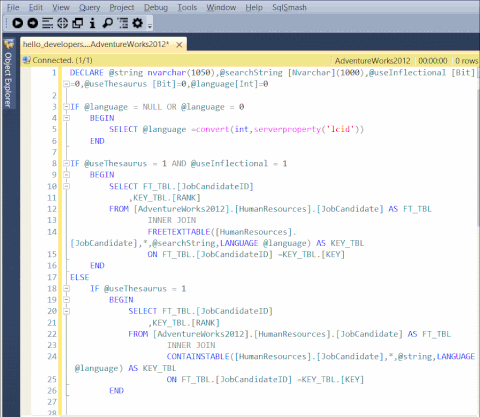Click 'INNER JOIN' on line 13
This screenshot has width=480, height=417.
click(172, 220)
